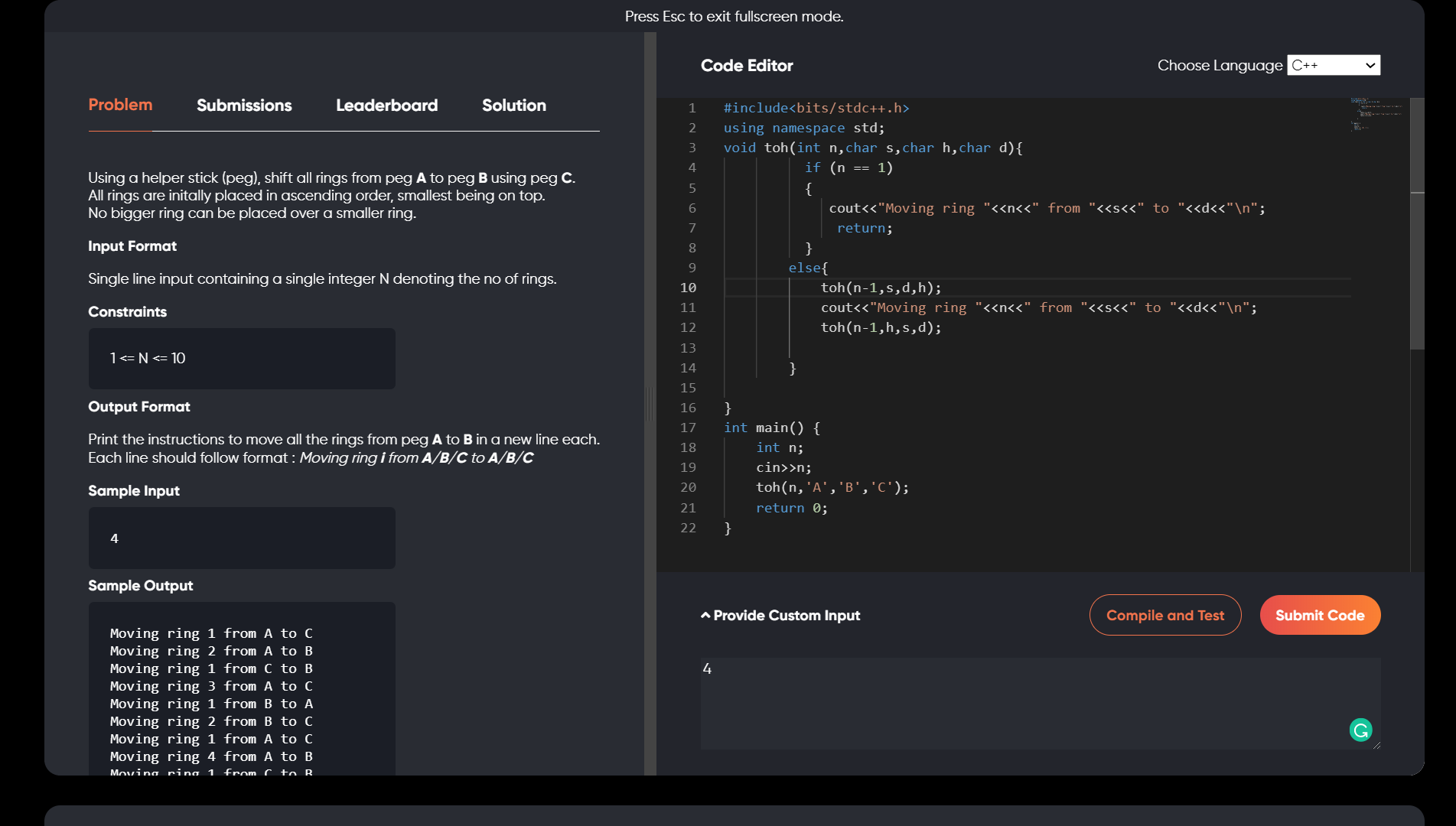Click the Grammarly icon in custom input

pyautogui.click(x=1360, y=730)
